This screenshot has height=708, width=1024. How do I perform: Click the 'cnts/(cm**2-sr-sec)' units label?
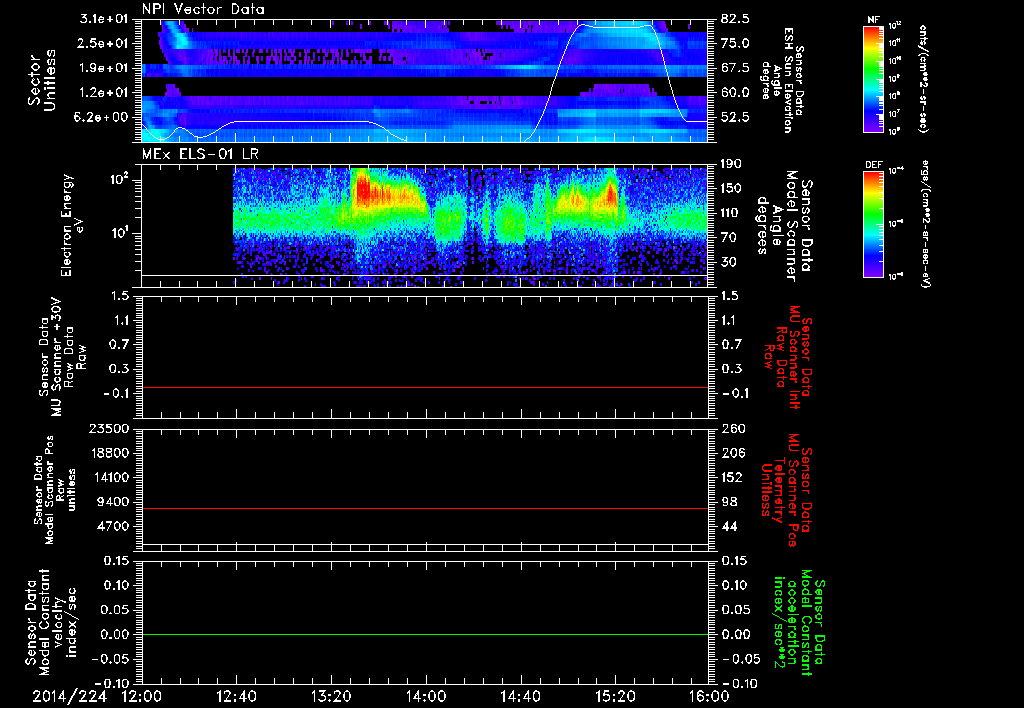point(923,79)
